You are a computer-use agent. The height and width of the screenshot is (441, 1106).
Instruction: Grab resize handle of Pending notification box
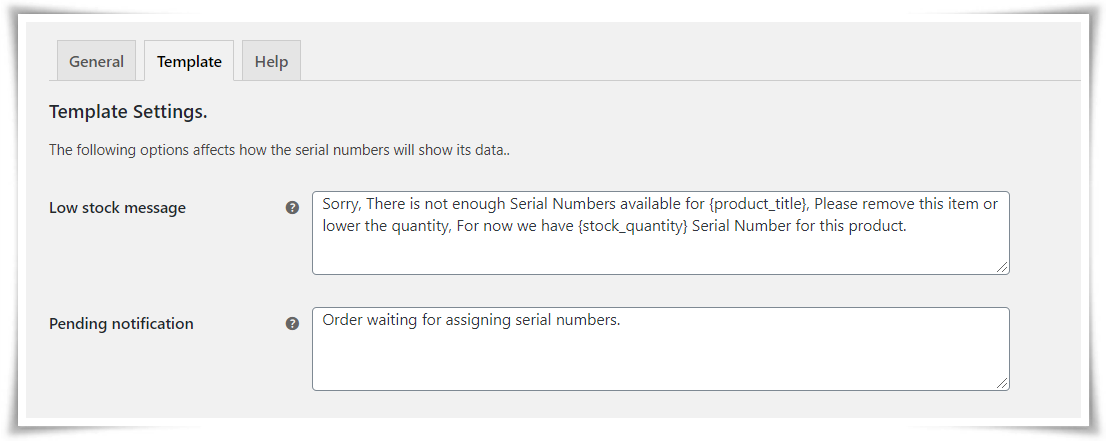[x=1002, y=383]
